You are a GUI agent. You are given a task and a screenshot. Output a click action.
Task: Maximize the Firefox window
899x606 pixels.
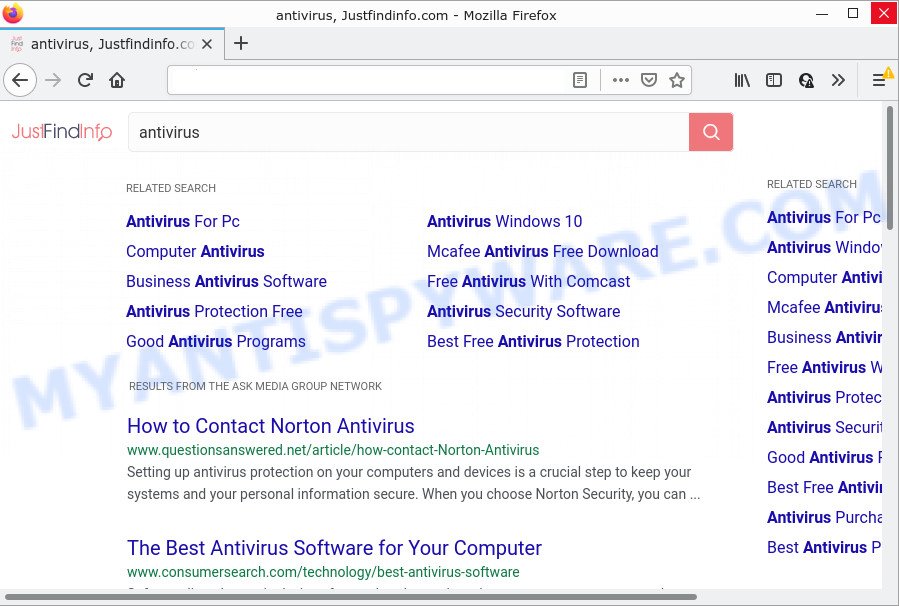coord(853,13)
